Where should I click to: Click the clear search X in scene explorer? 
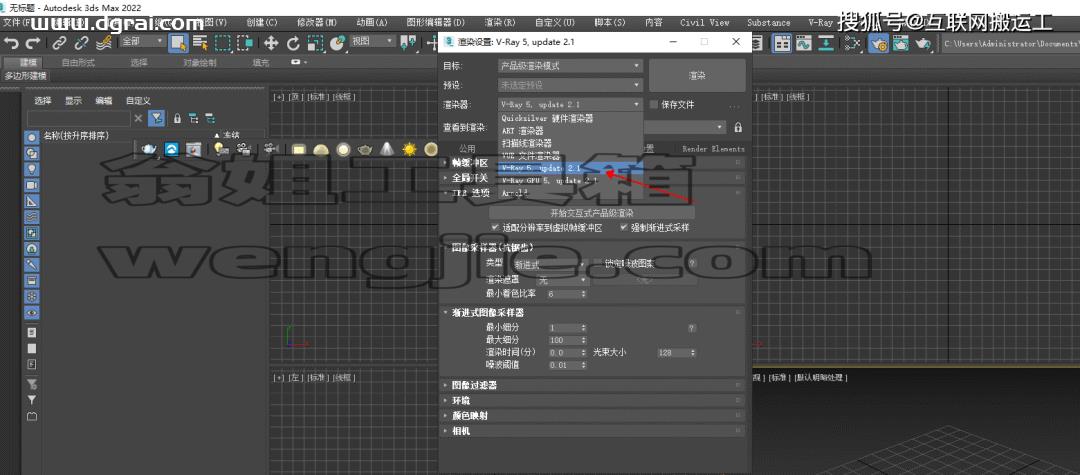138,118
